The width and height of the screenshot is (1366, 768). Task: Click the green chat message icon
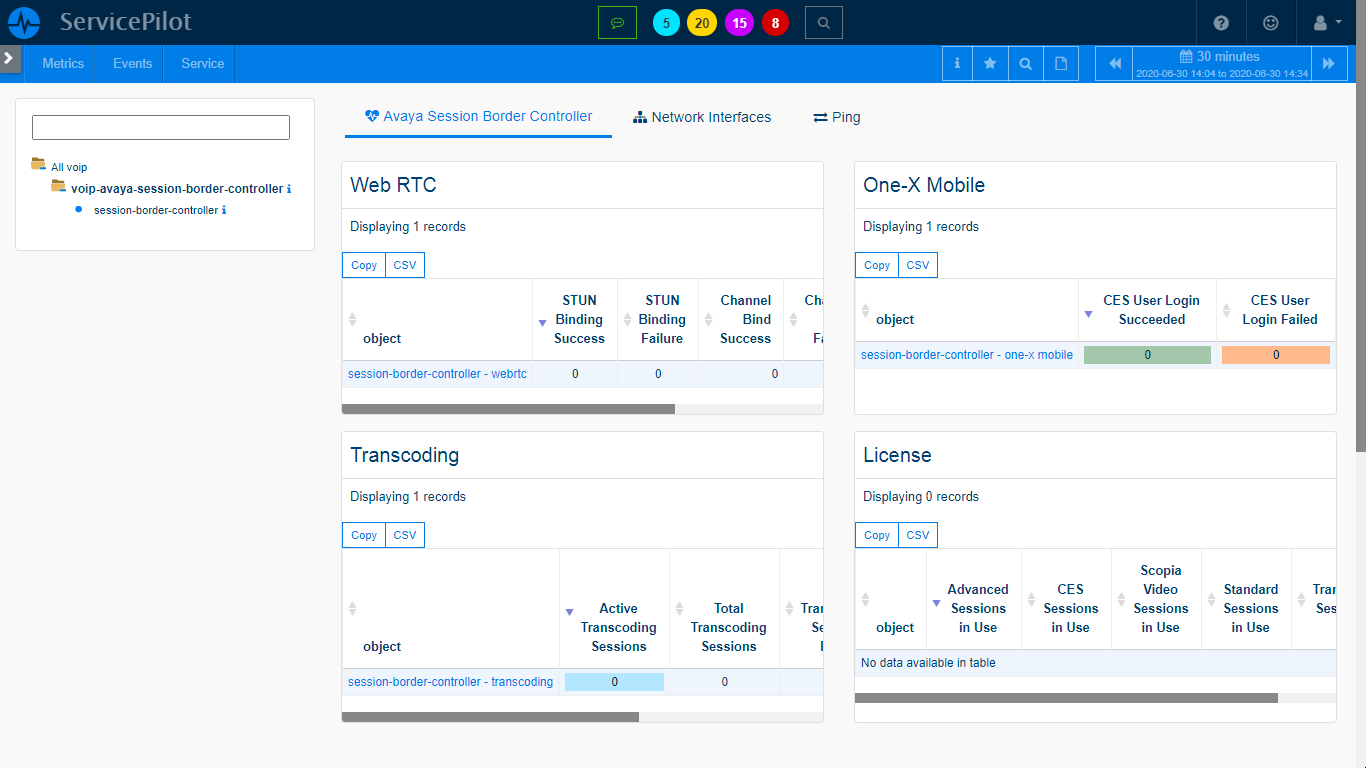pos(617,22)
